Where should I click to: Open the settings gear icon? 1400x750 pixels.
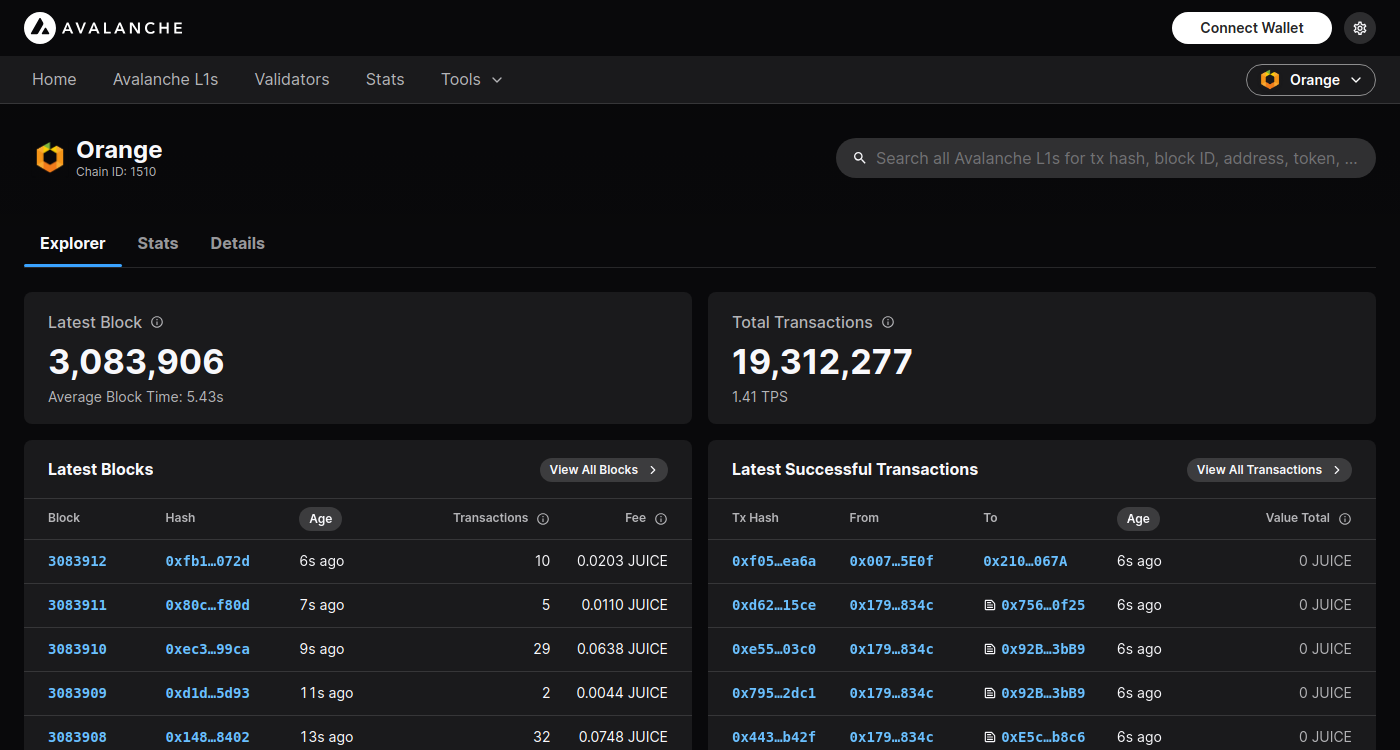(1359, 28)
